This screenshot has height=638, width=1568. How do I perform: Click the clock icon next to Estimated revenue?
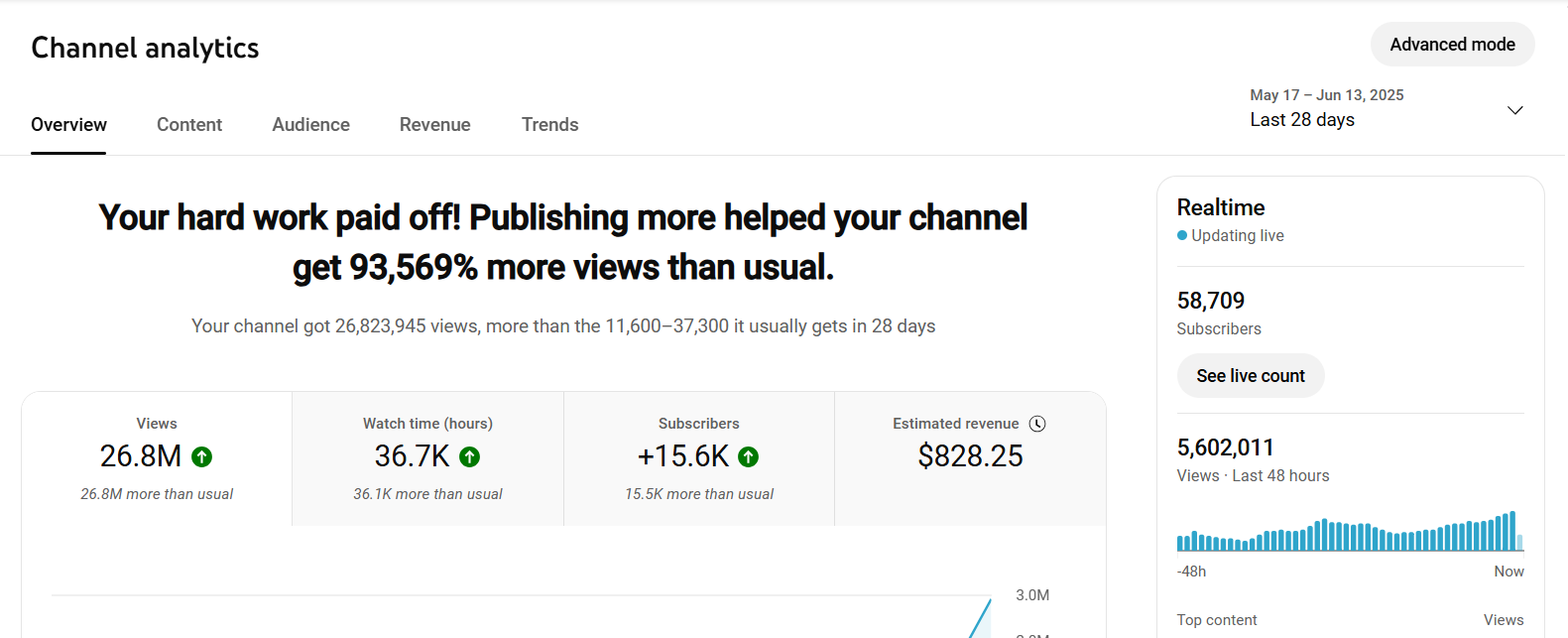(1037, 424)
